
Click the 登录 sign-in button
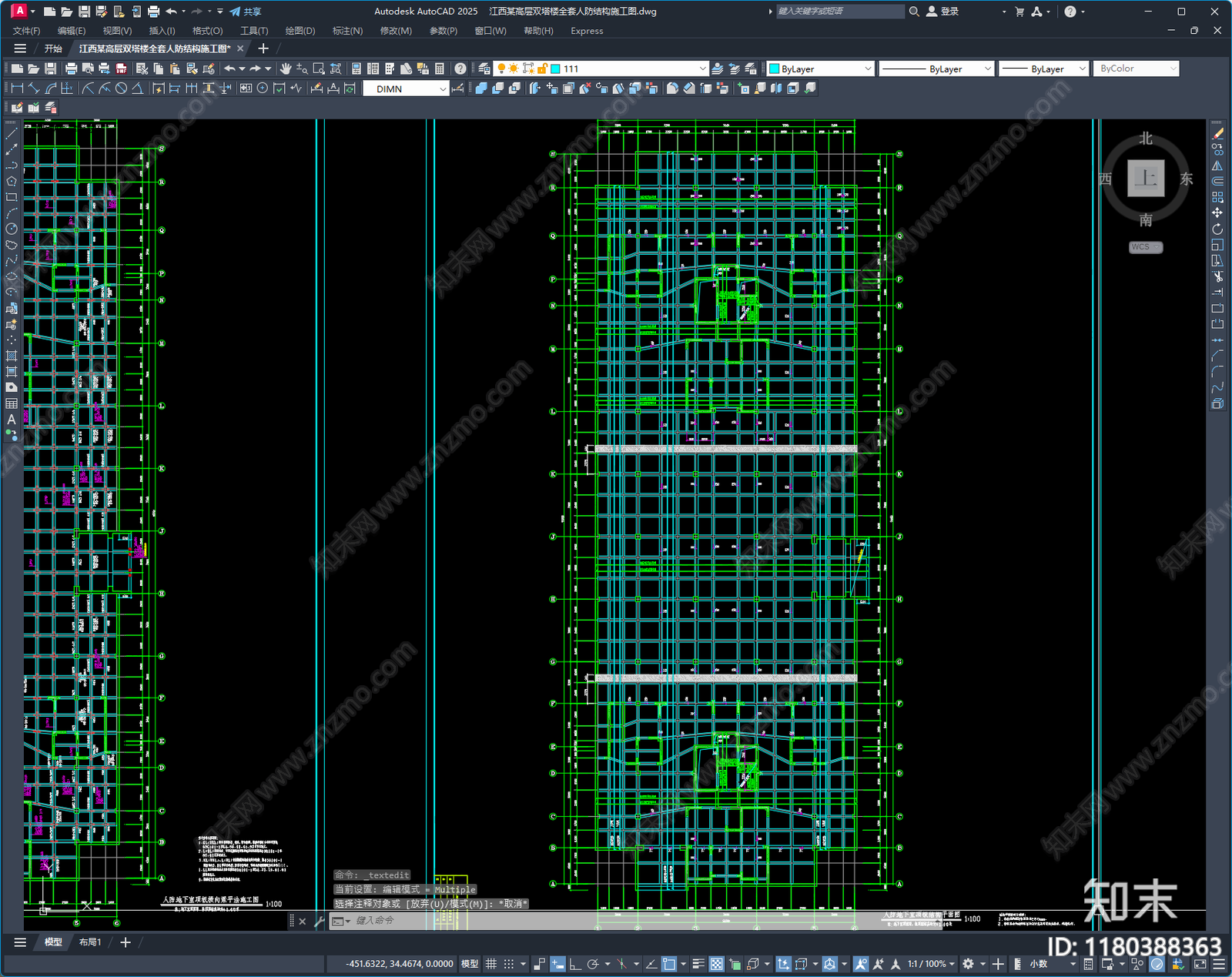(942, 12)
